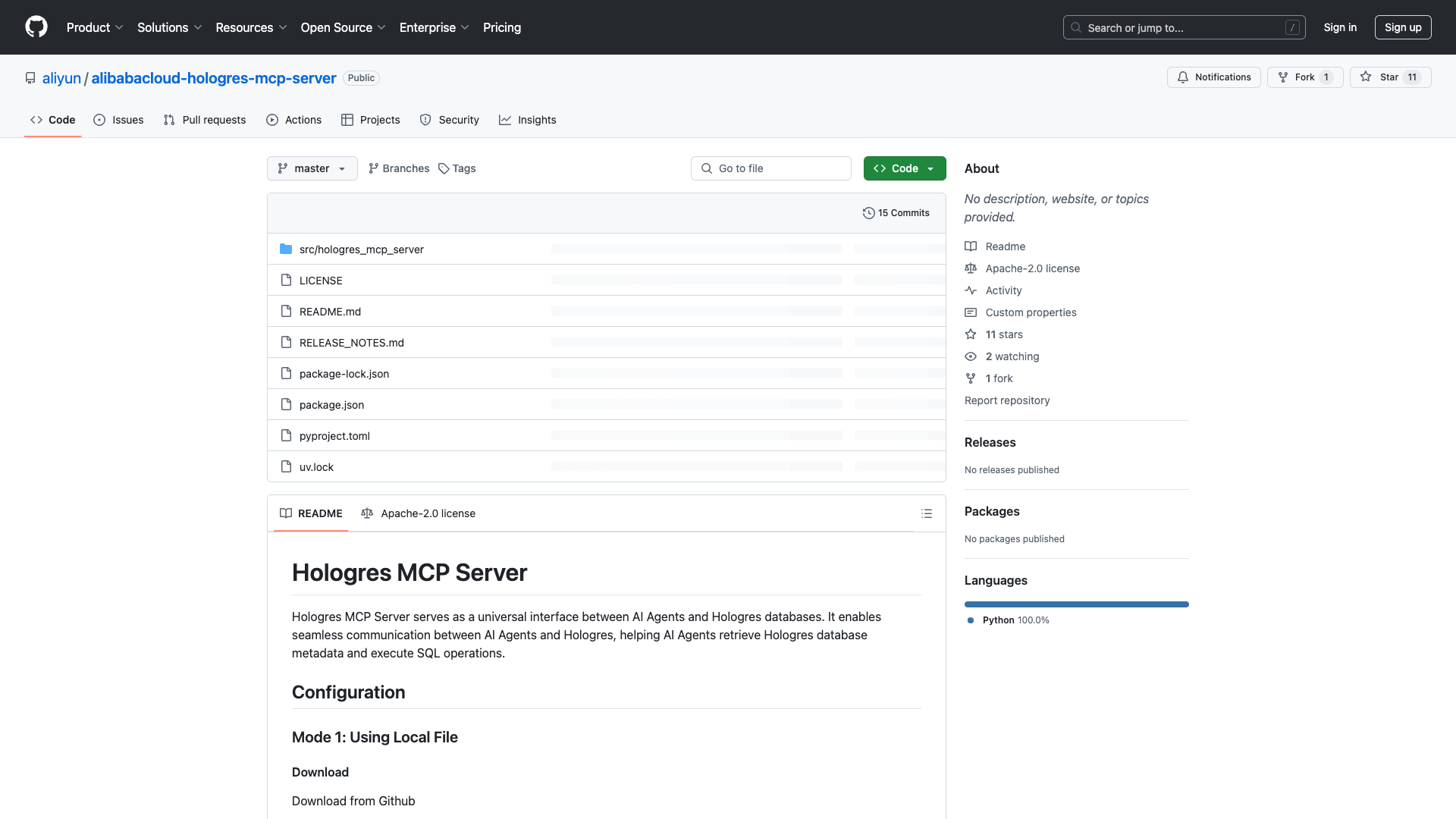Click the Star icon for the repository
This screenshot has width=1456, height=819.
pyautogui.click(x=1366, y=77)
